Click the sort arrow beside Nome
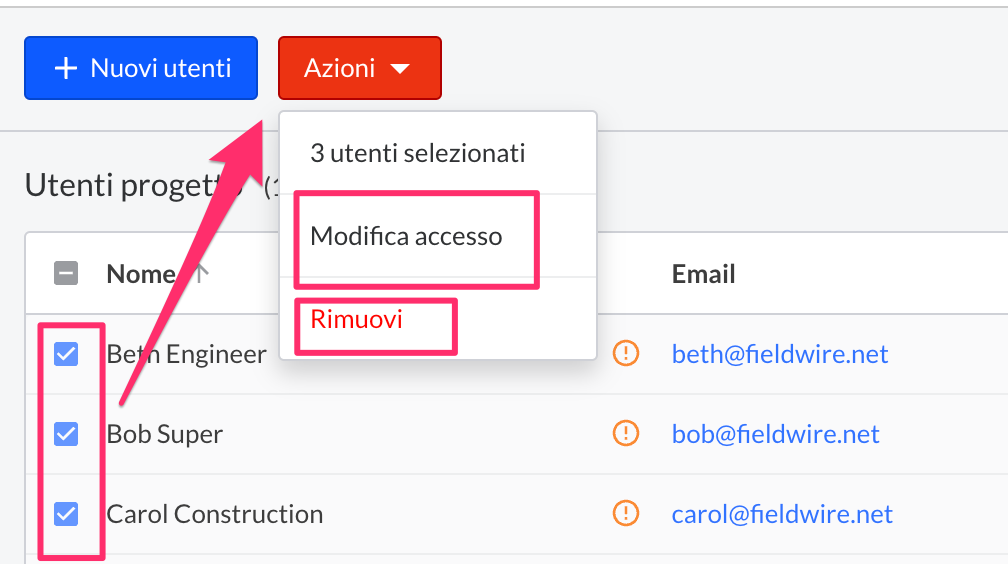The image size is (1008, 564). 200,274
